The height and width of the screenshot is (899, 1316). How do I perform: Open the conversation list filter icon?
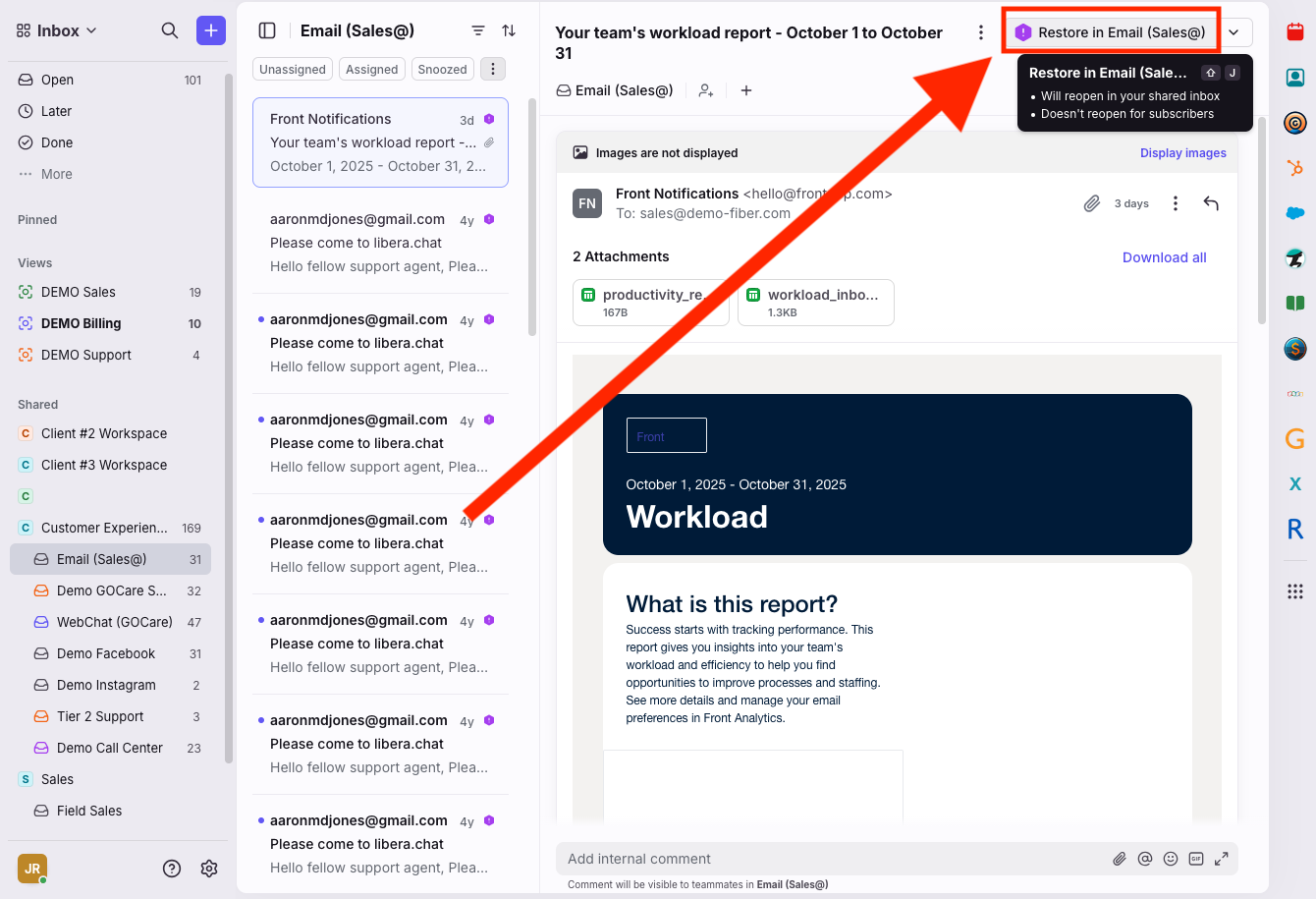pyautogui.click(x=478, y=30)
